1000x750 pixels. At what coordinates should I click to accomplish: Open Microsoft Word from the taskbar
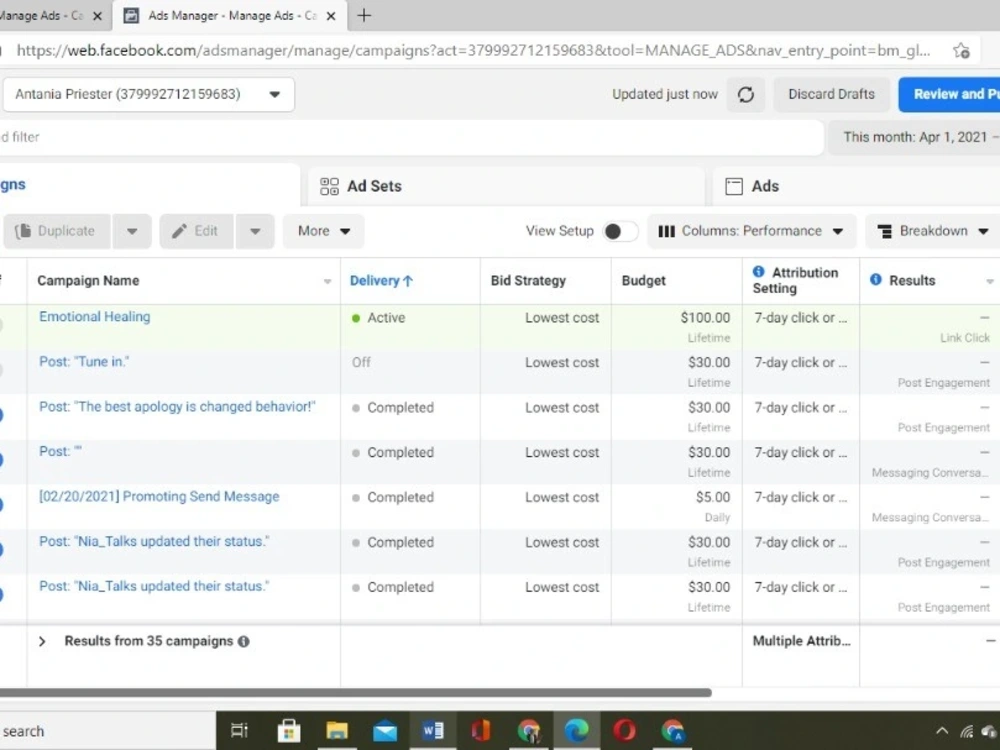432,730
